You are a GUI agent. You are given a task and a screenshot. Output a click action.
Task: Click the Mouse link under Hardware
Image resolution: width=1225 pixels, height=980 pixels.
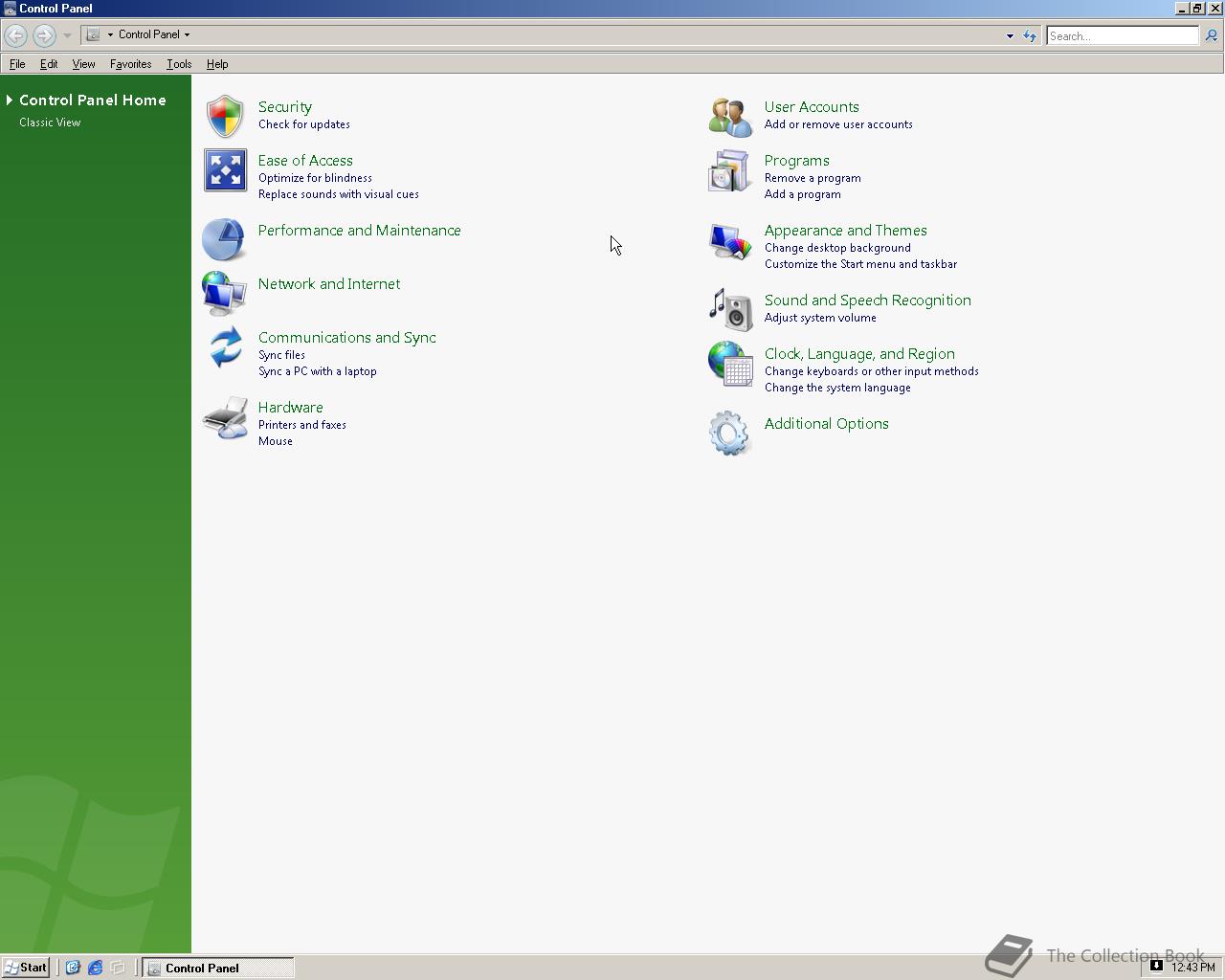coord(276,441)
